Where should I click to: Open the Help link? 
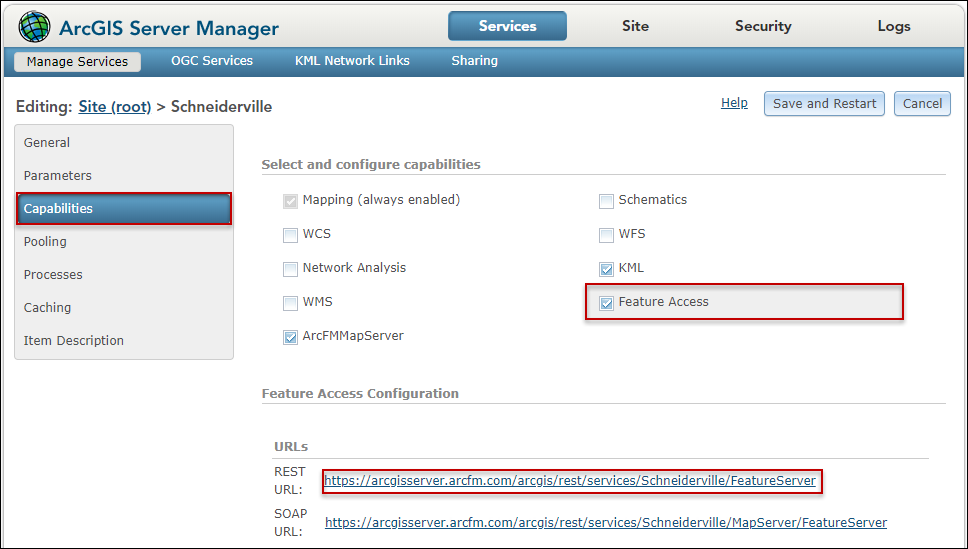[x=734, y=103]
